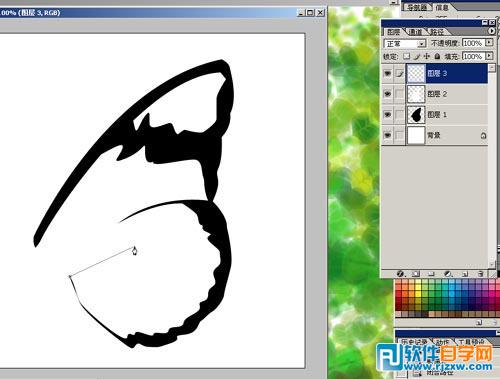This screenshot has height=379, width=500.
Task: Create new swatch in Swatches panel
Action: pos(479,322)
